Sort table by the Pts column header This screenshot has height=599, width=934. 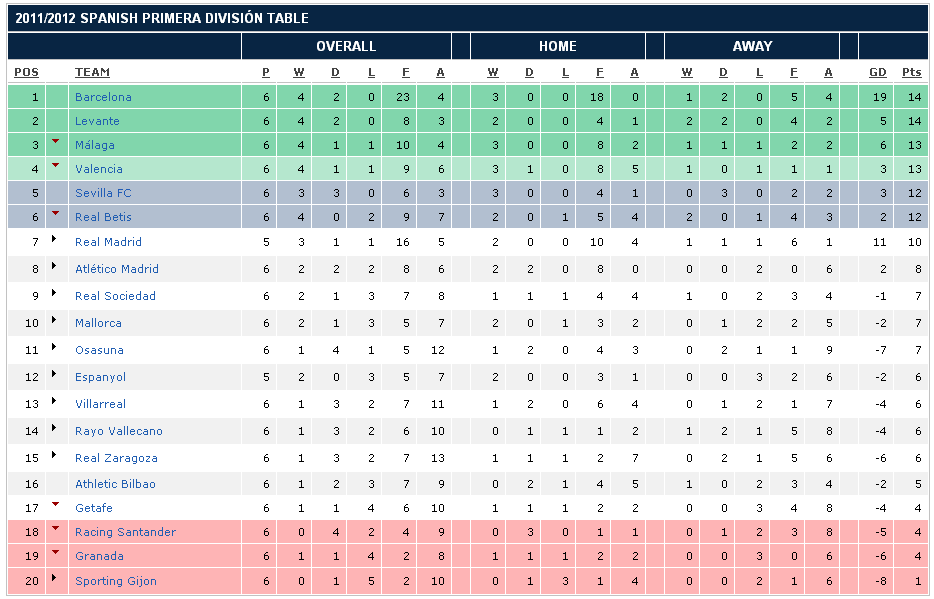click(x=911, y=72)
